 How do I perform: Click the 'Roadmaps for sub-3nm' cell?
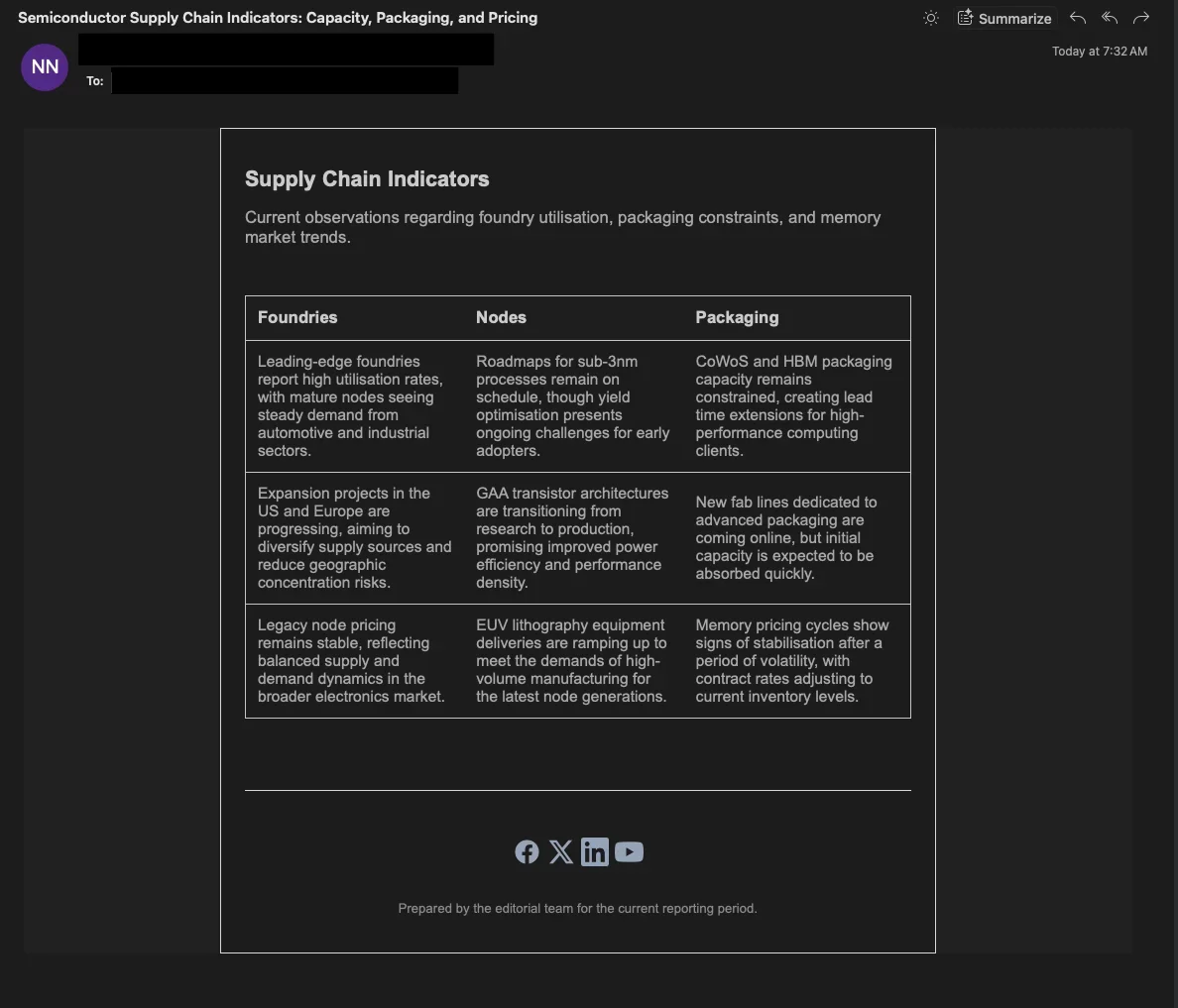pos(573,405)
